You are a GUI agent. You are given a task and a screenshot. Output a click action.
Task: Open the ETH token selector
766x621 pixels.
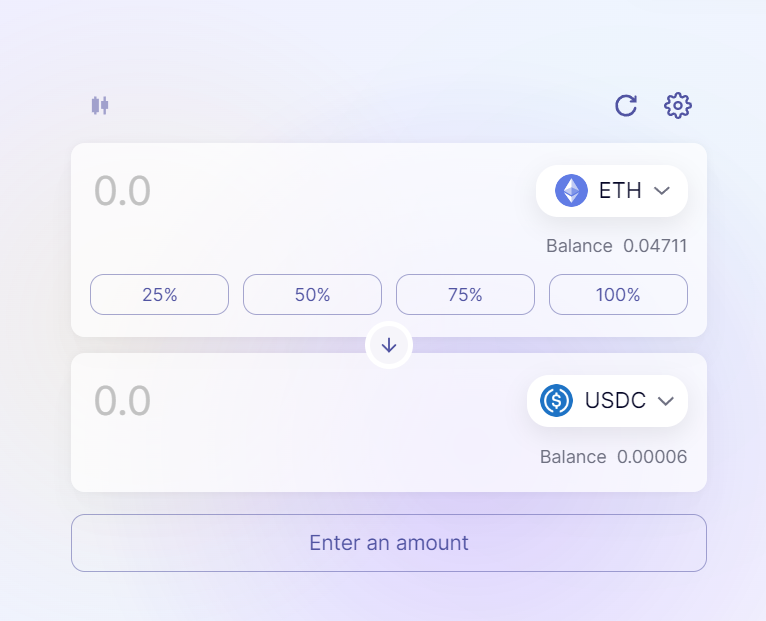click(611, 191)
